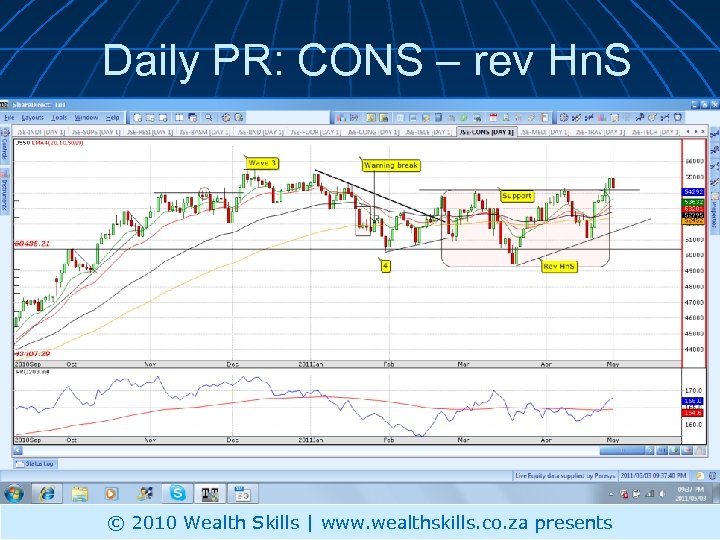720x540 pixels.
Task: Click the round blue status bar icon
Action: [x=712, y=476]
